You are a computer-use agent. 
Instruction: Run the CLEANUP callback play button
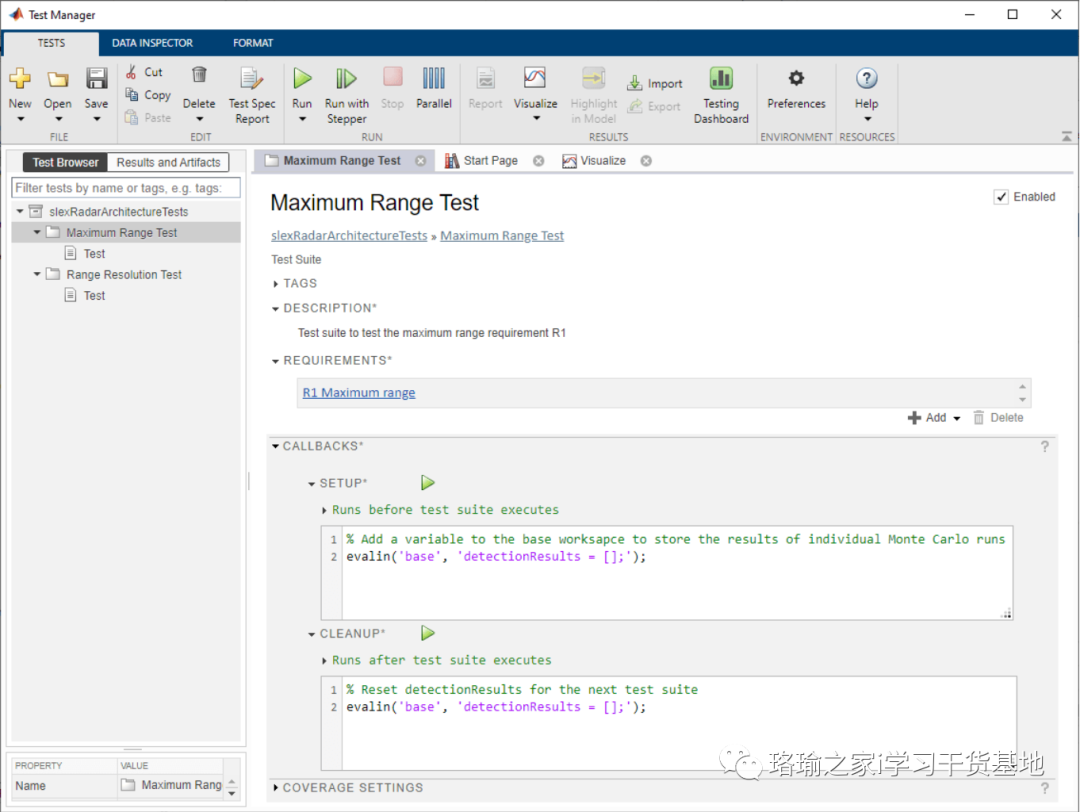[428, 633]
